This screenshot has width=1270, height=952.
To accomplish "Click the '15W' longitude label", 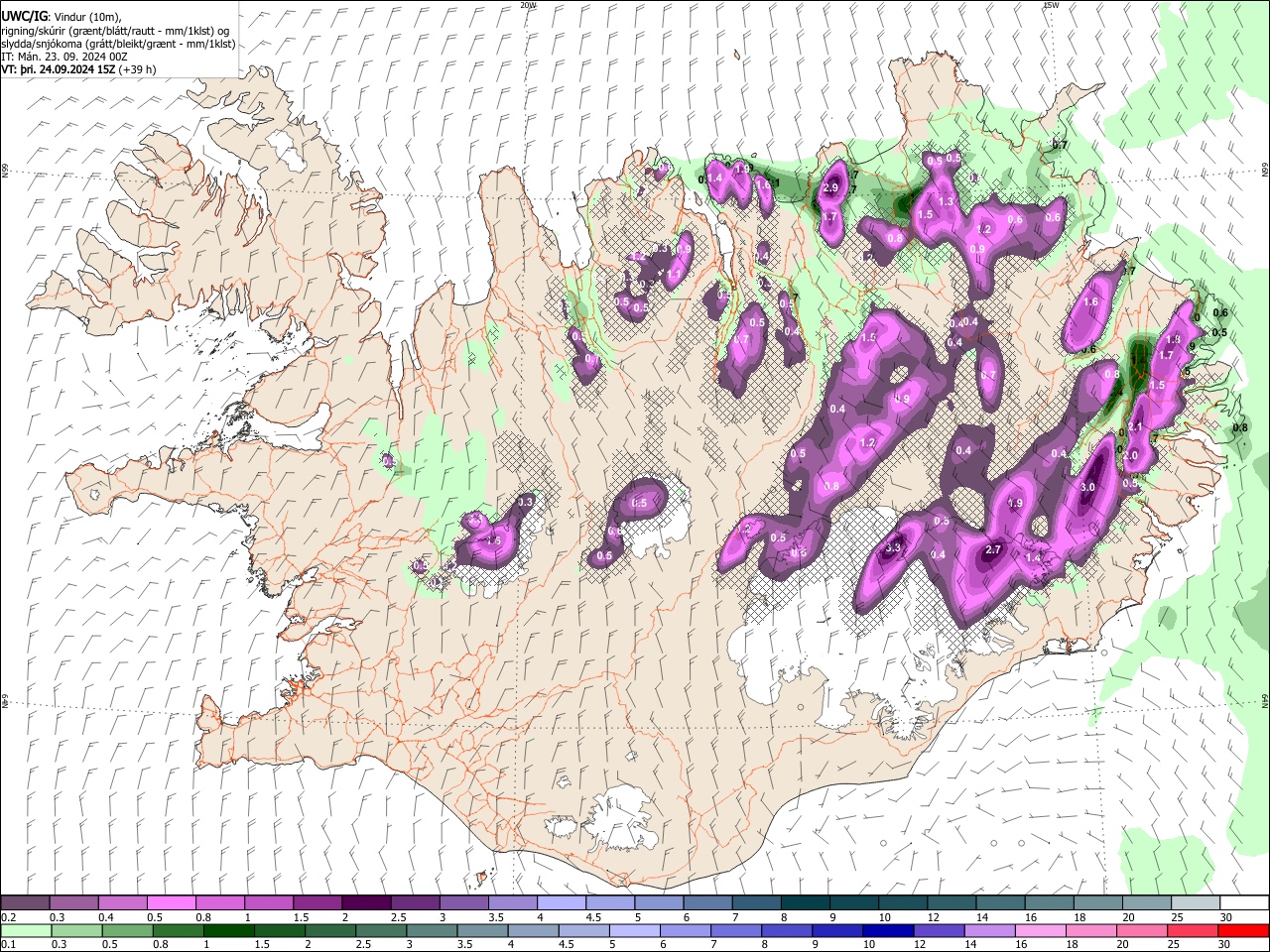I will (1051, 5).
